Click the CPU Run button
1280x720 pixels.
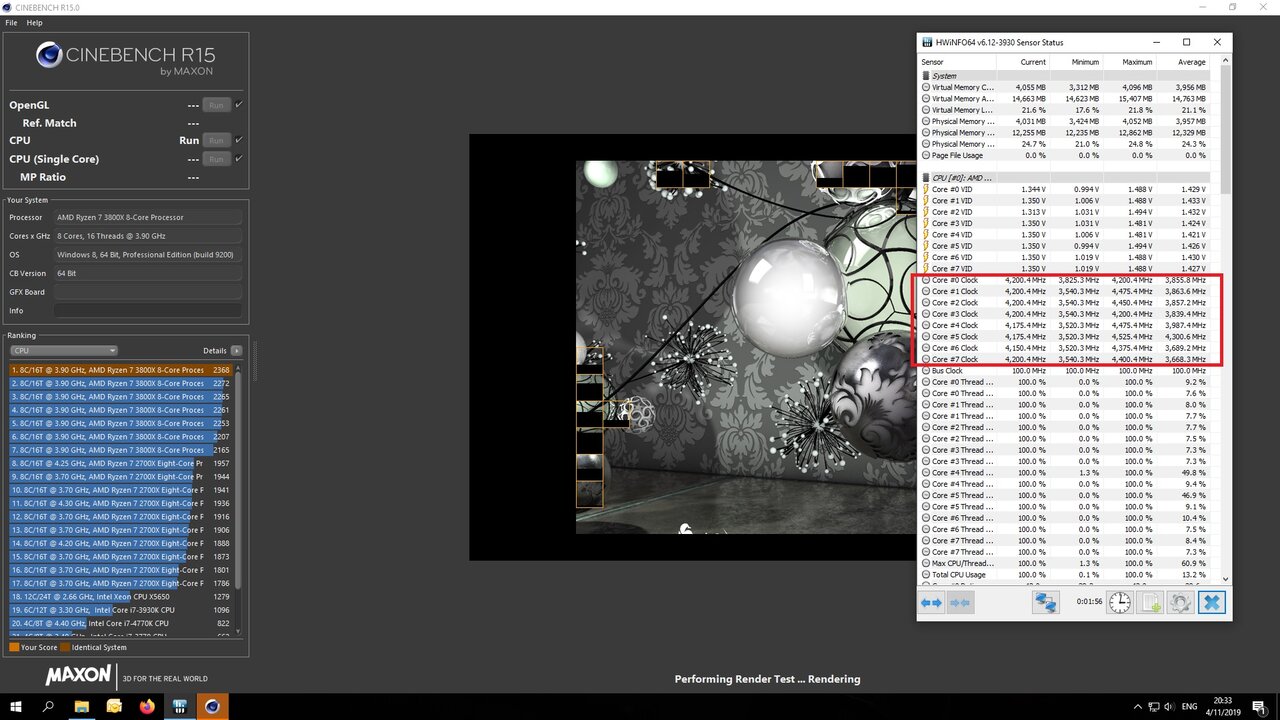(216, 140)
